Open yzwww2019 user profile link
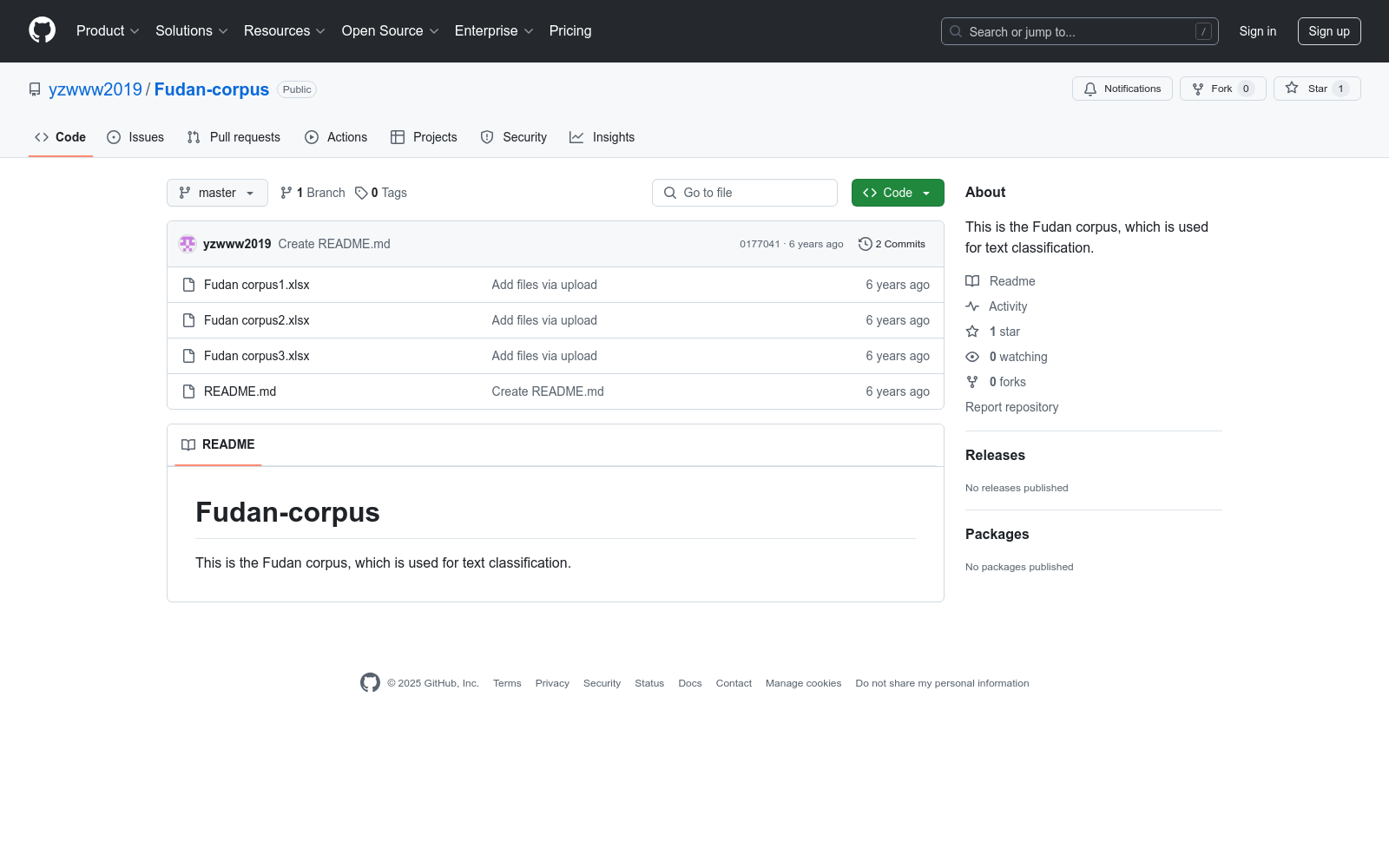1389x868 pixels. coord(95,89)
